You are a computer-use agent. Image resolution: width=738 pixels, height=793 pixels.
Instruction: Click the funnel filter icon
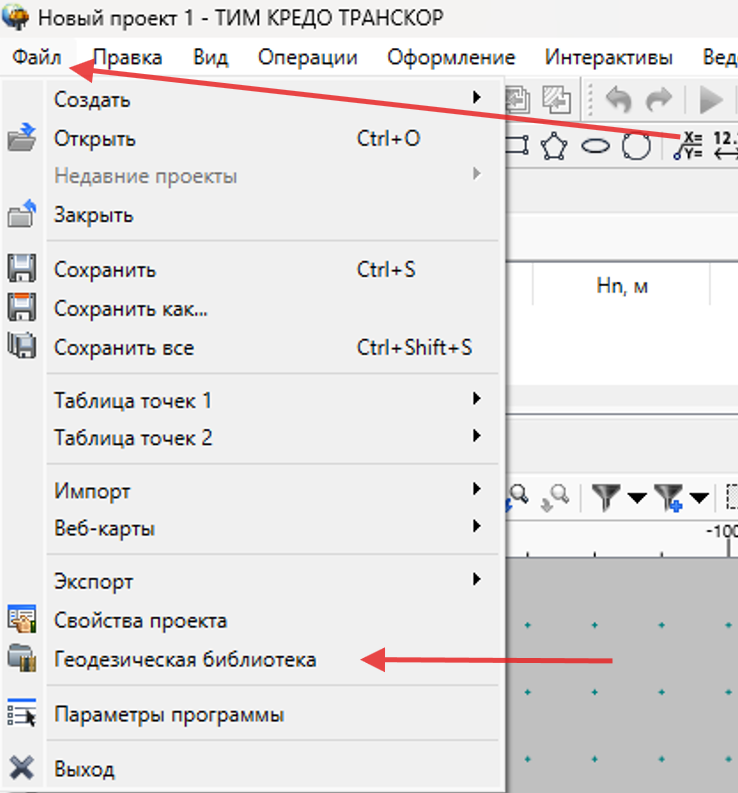[605, 497]
